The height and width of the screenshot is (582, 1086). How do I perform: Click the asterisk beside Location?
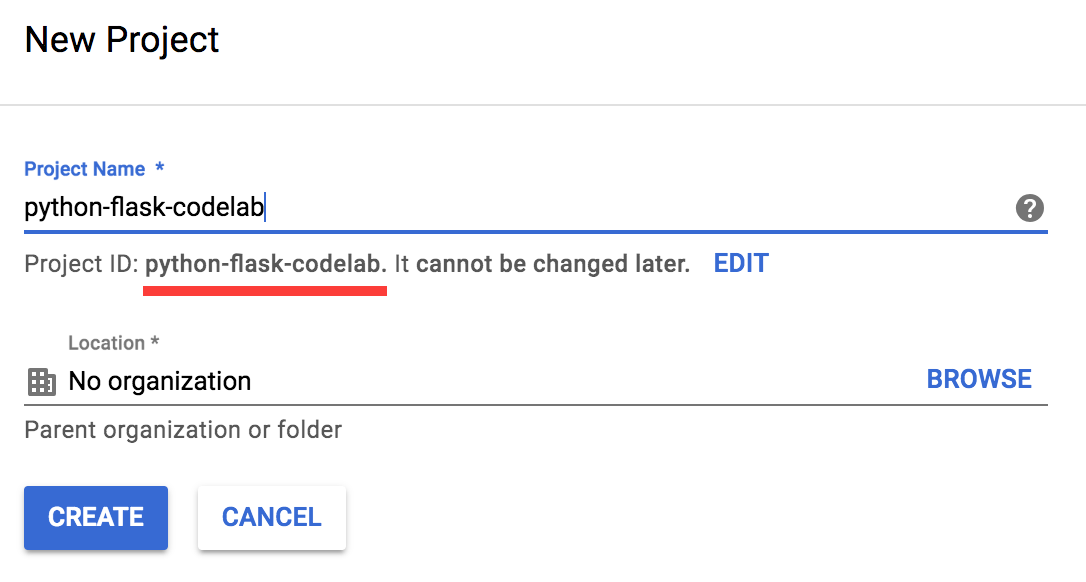[155, 342]
